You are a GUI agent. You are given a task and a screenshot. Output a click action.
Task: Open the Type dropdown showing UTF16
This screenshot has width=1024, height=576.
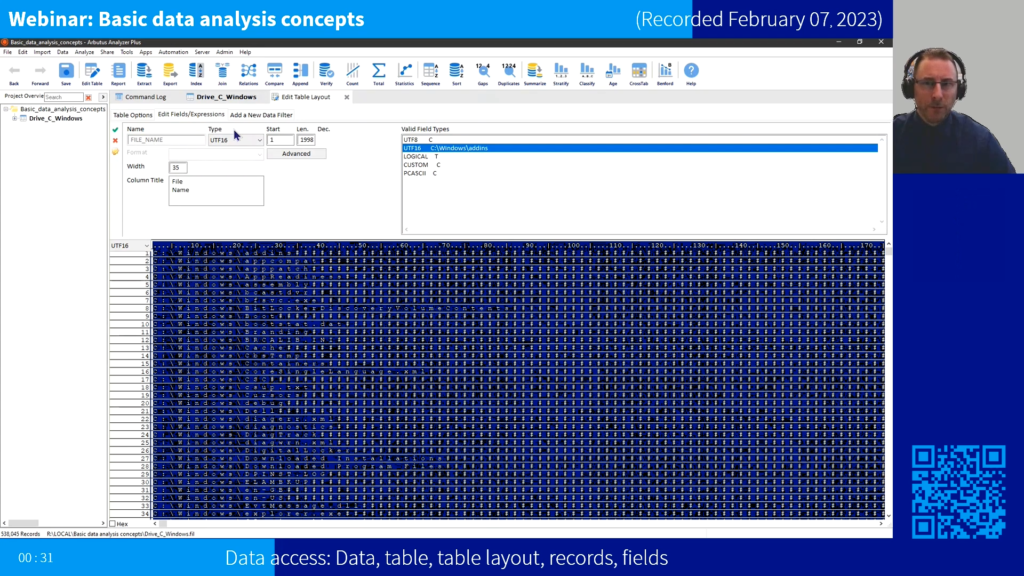[236, 140]
